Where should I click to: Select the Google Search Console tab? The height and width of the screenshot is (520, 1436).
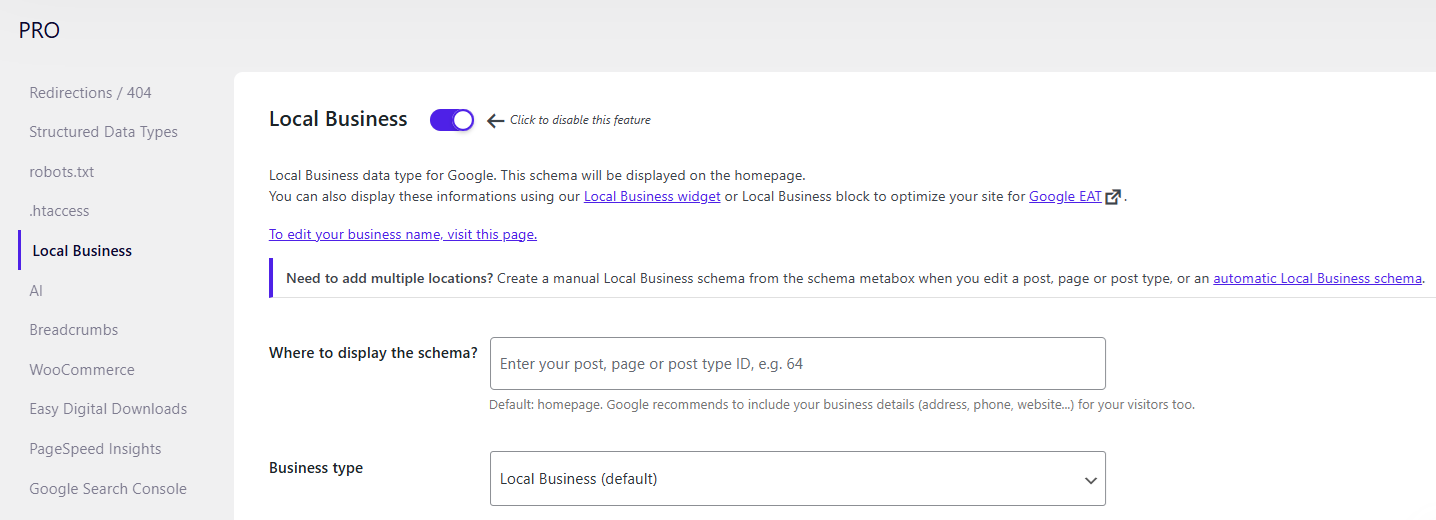[108, 489]
